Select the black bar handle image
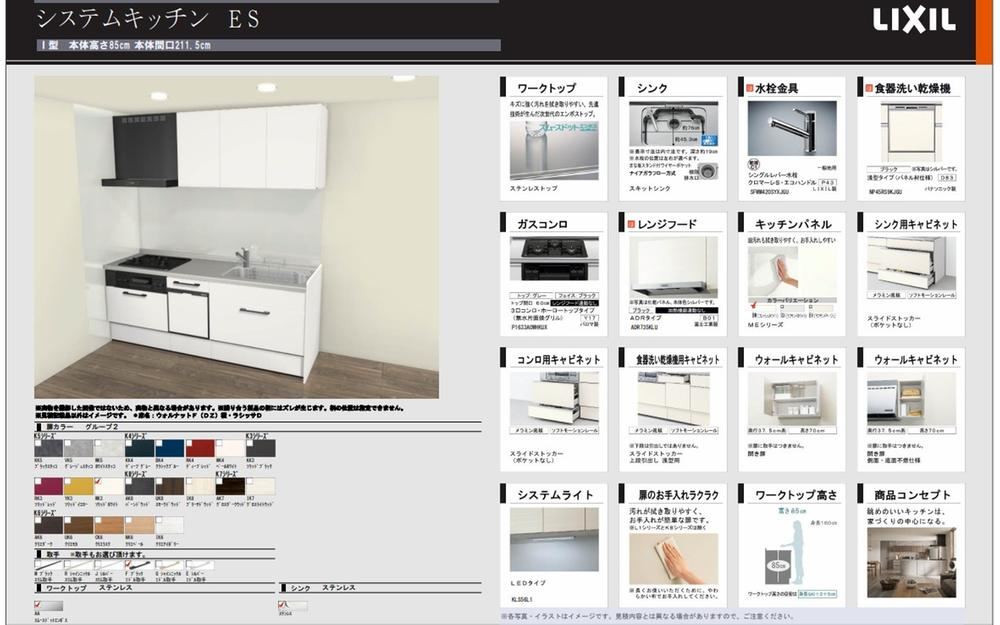The image size is (1000, 625). (140, 565)
